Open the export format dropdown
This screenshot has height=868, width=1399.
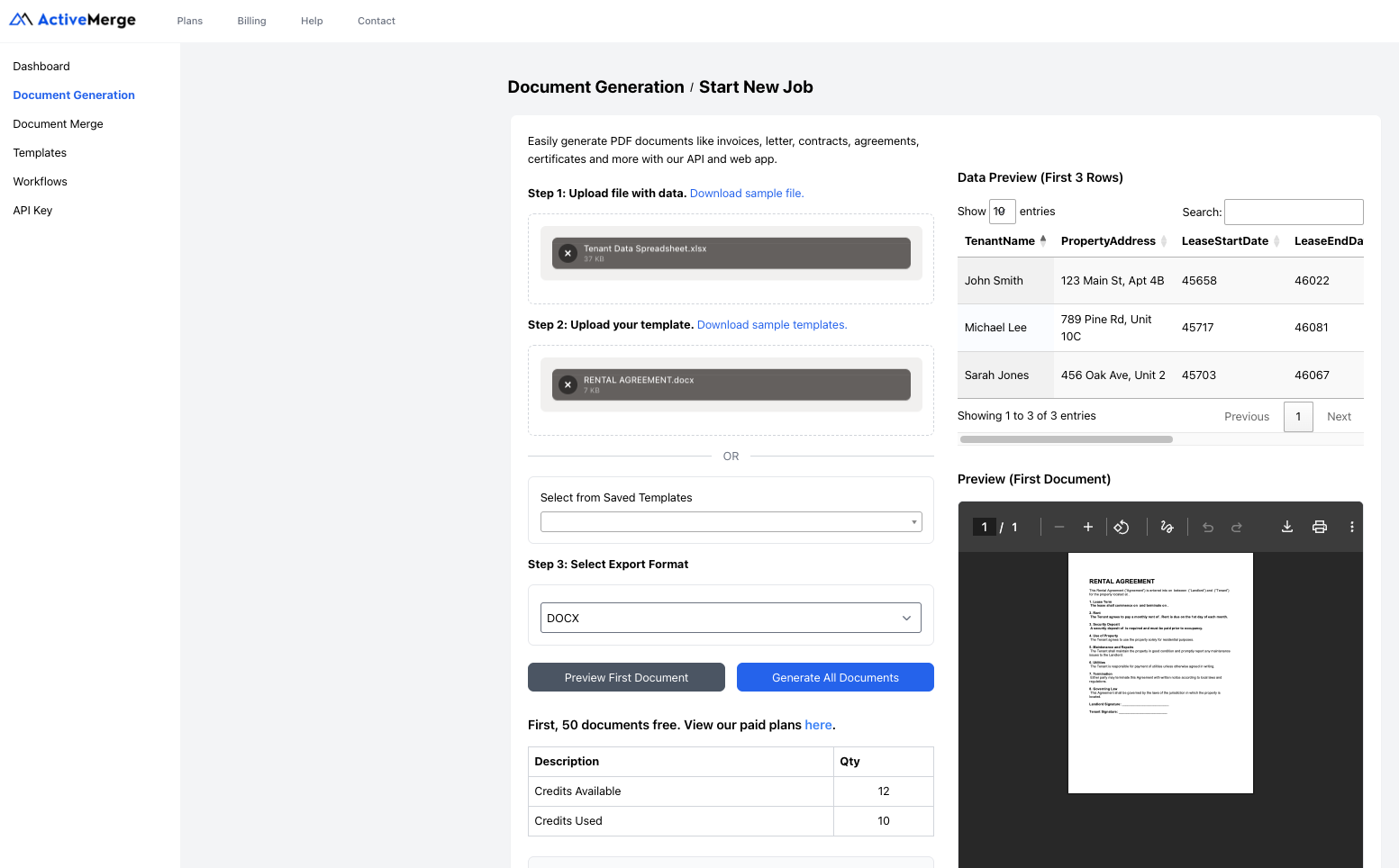730,618
